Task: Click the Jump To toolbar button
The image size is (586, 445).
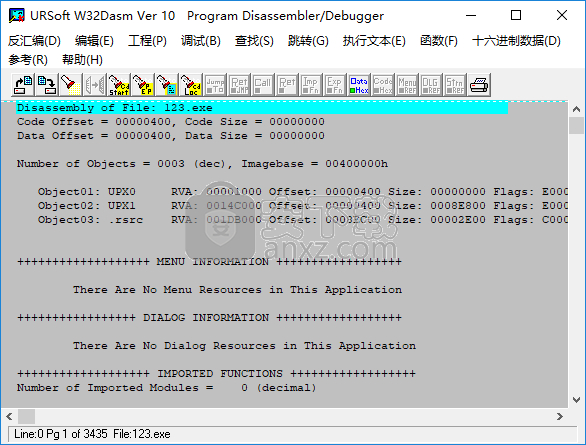Action: 215,85
